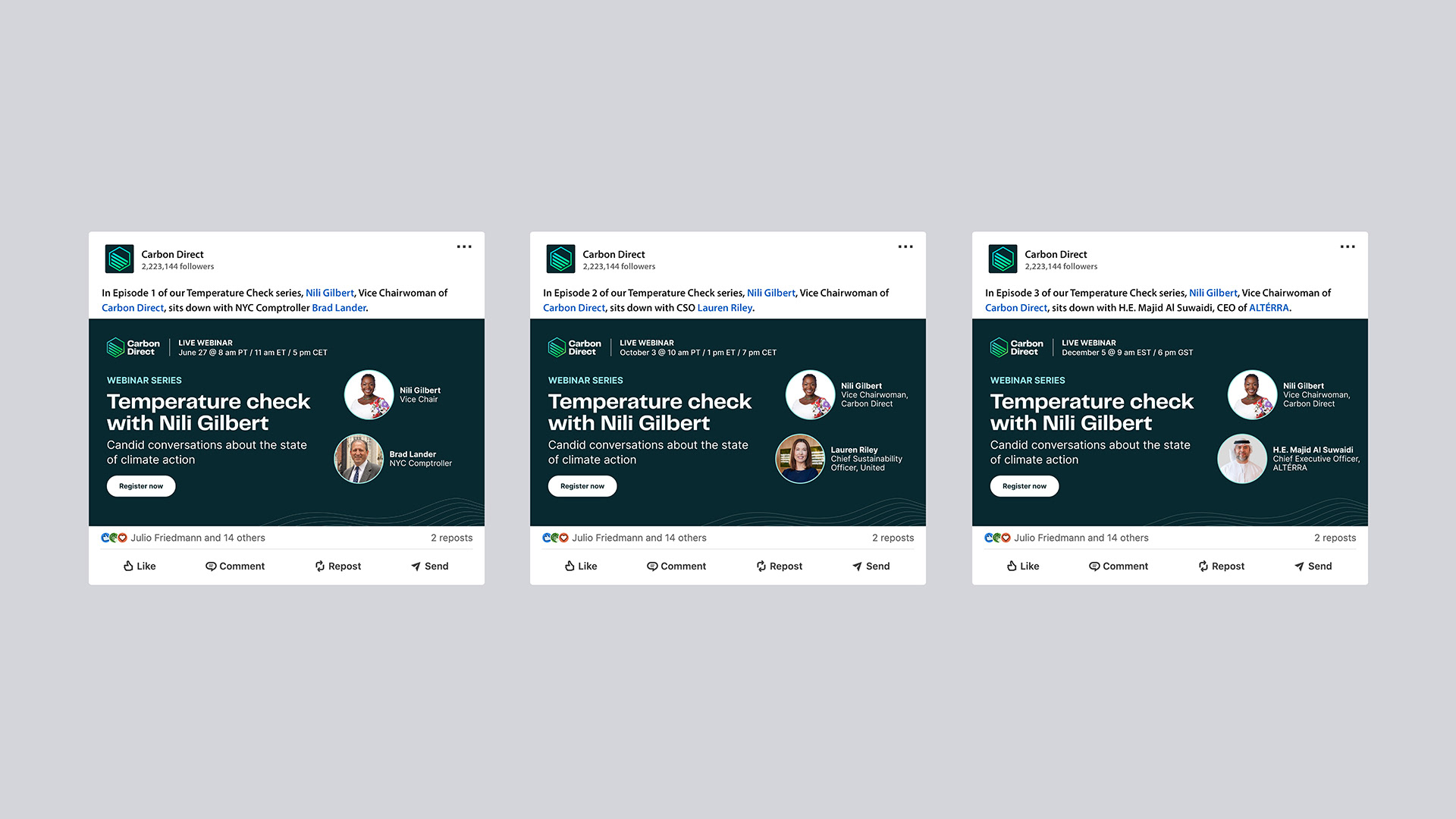1456x819 pixels.
Task: Click Register now on Majid Al Suwaidi webinar
Action: tap(1025, 486)
